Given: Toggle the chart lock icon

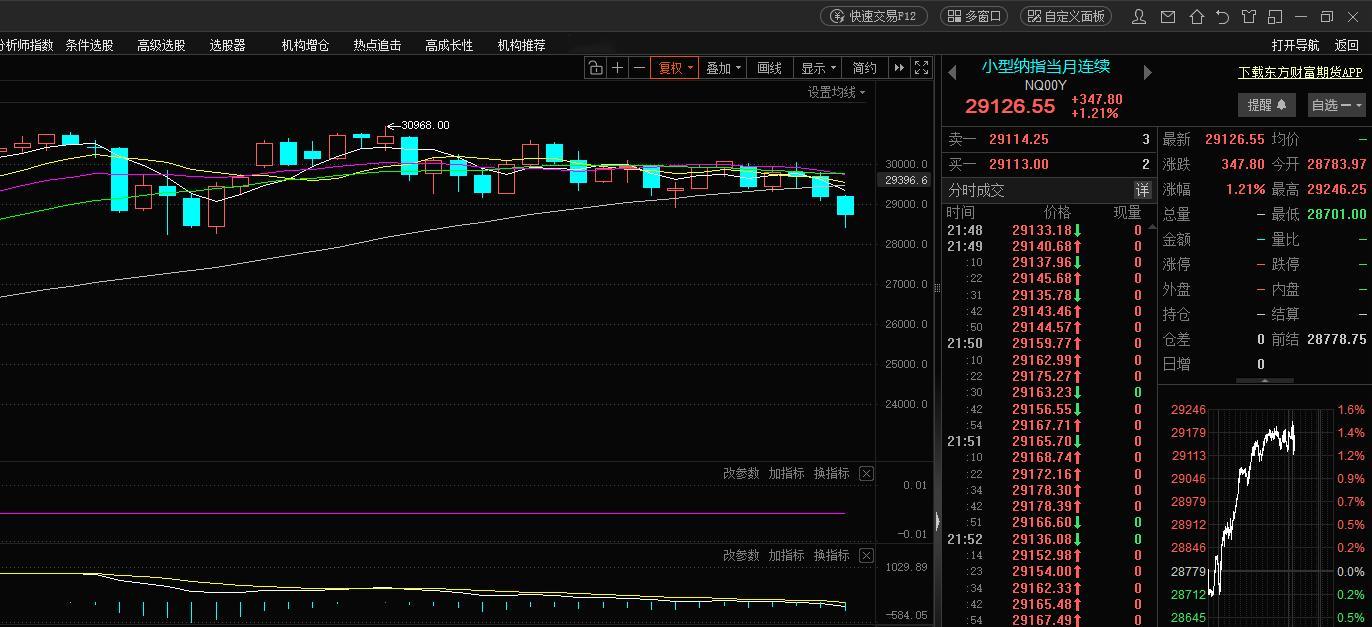Looking at the screenshot, I should (595, 68).
